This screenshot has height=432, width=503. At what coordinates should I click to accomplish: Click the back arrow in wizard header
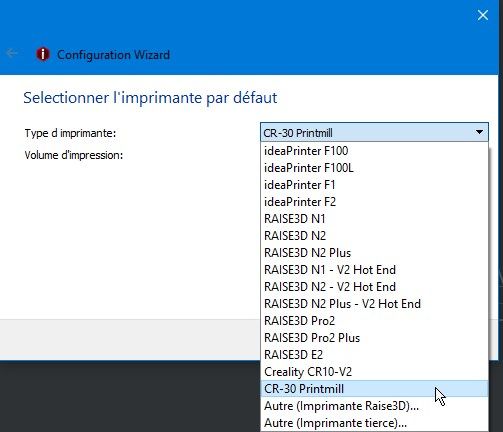coord(12,53)
